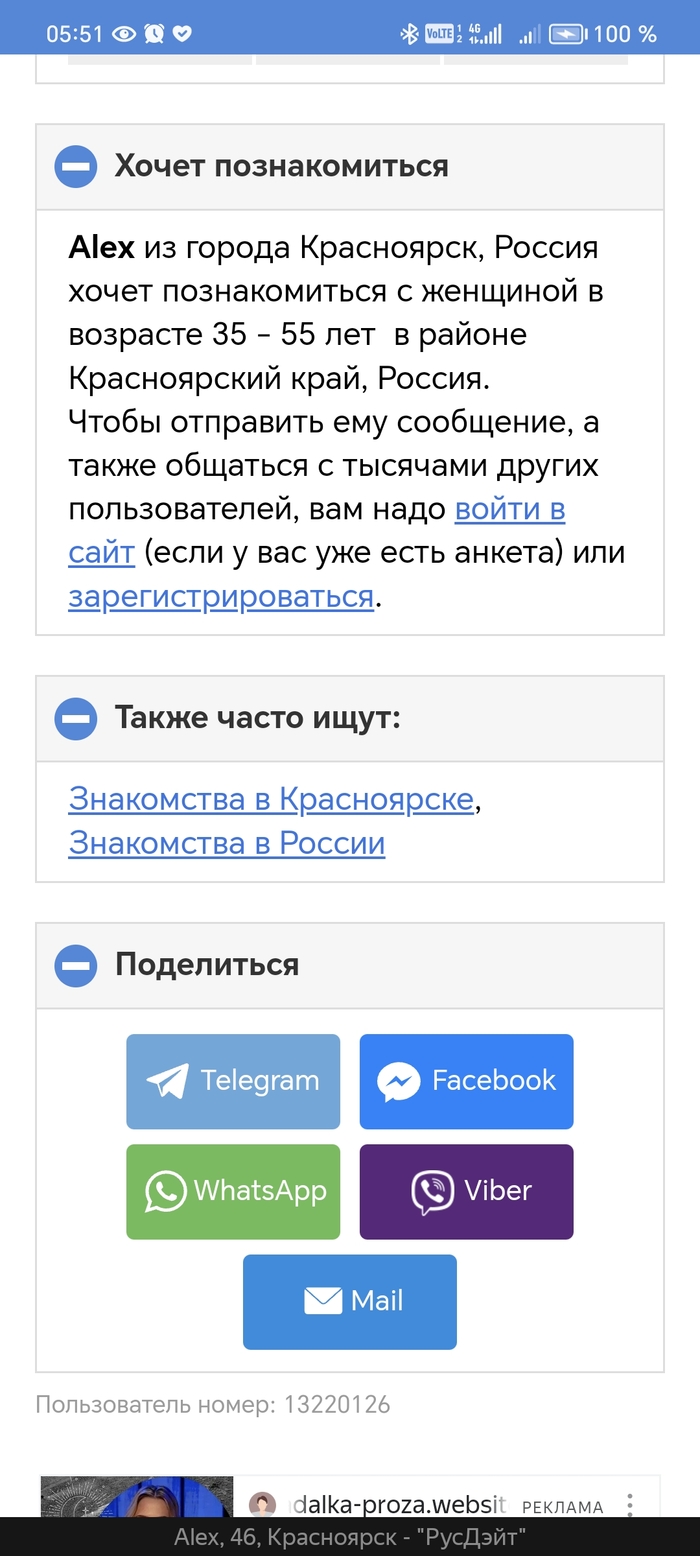Share profile via Telegram button
700x1556 pixels.
(233, 1081)
